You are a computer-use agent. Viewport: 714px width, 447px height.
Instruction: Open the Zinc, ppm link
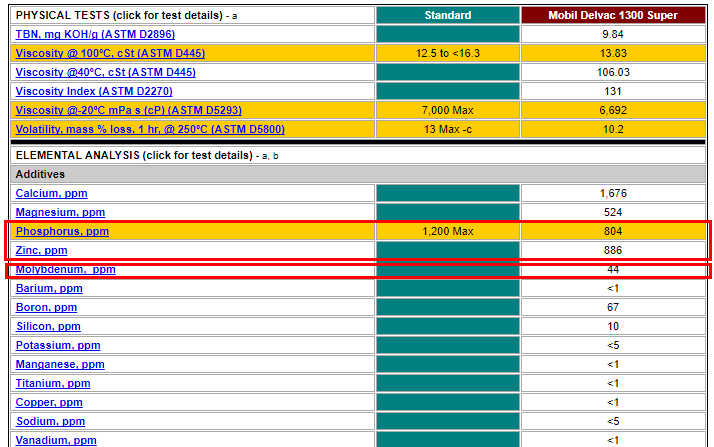pyautogui.click(x=41, y=250)
